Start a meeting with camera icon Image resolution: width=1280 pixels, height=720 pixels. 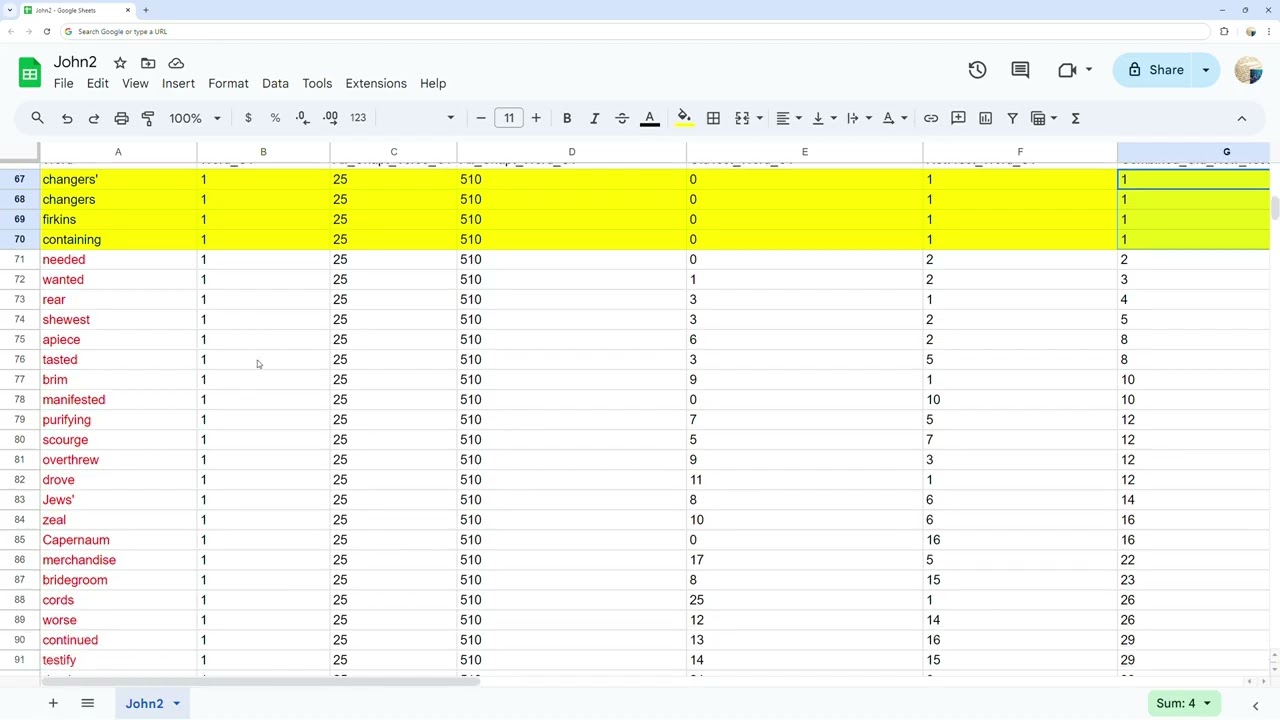(x=1067, y=70)
